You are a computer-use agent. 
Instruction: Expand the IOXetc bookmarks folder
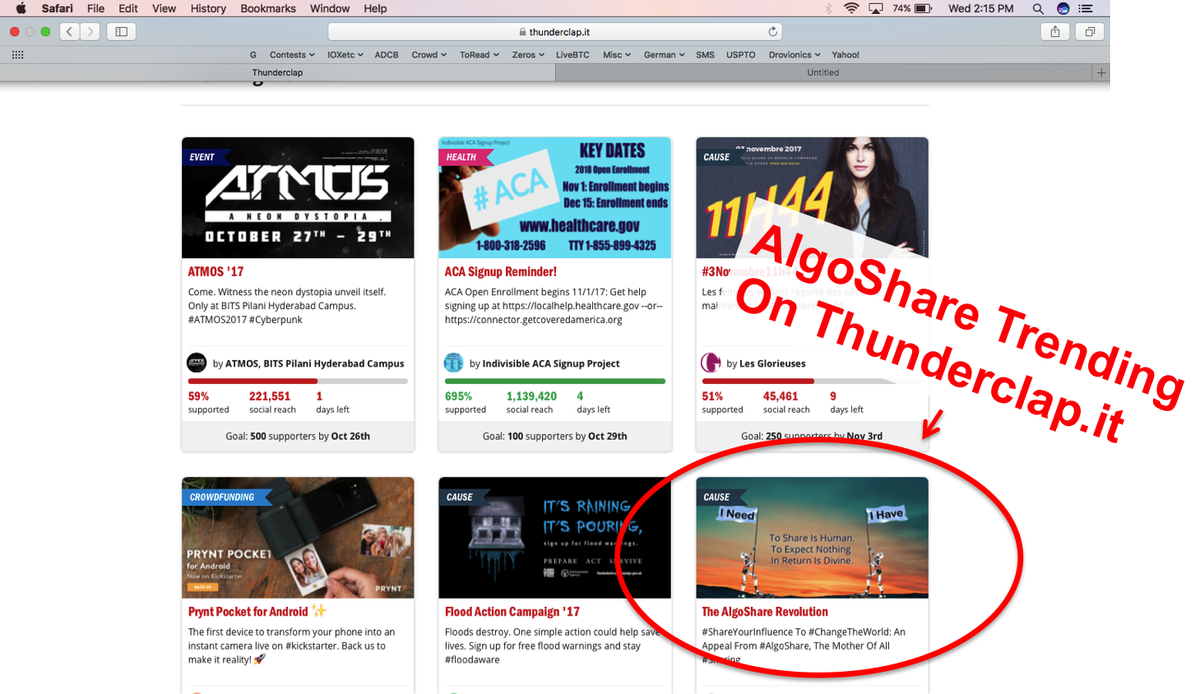click(345, 55)
